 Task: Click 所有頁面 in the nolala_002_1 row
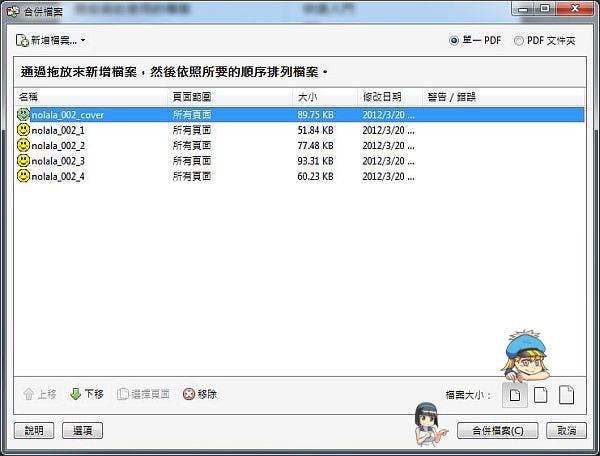[x=192, y=130]
